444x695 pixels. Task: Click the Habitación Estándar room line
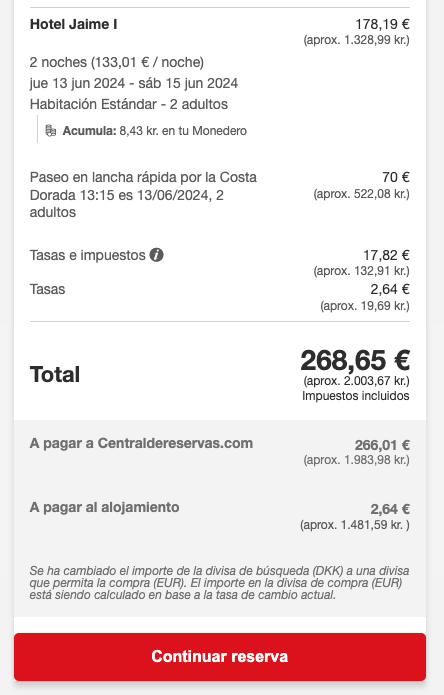[x=129, y=104]
